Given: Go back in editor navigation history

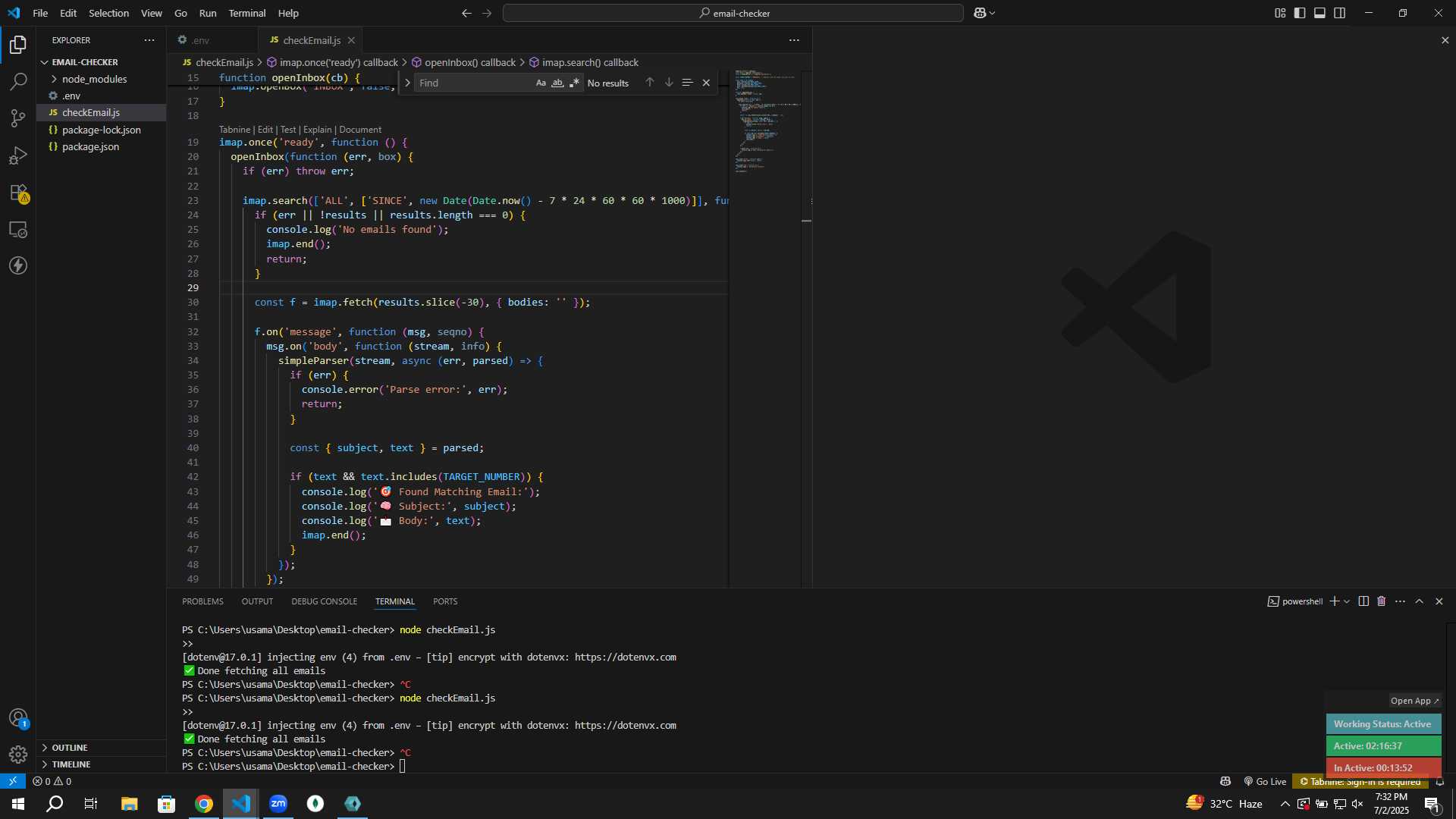Looking at the screenshot, I should (x=466, y=13).
